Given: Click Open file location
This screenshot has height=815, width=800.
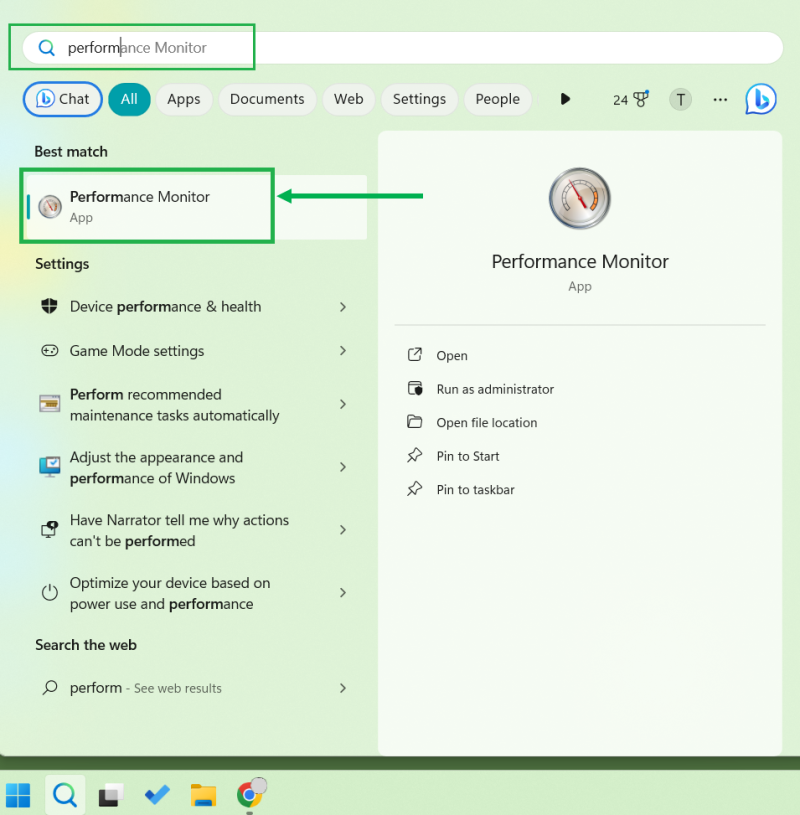Looking at the screenshot, I should click(x=485, y=422).
